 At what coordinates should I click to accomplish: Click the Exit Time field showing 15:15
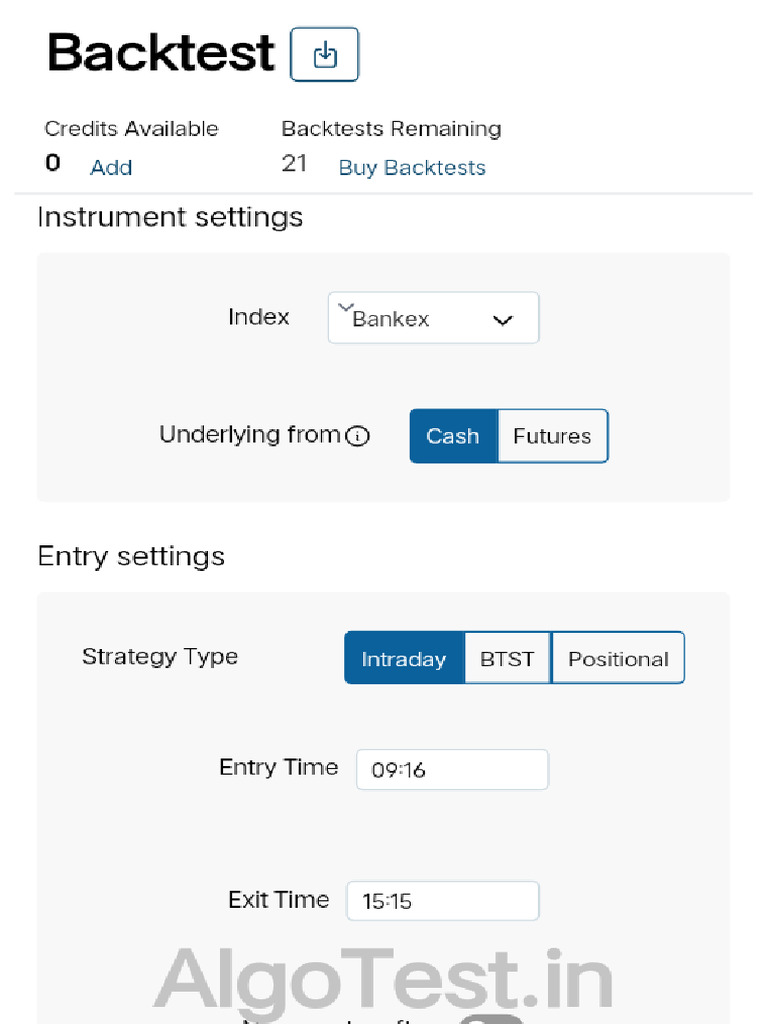pos(442,901)
